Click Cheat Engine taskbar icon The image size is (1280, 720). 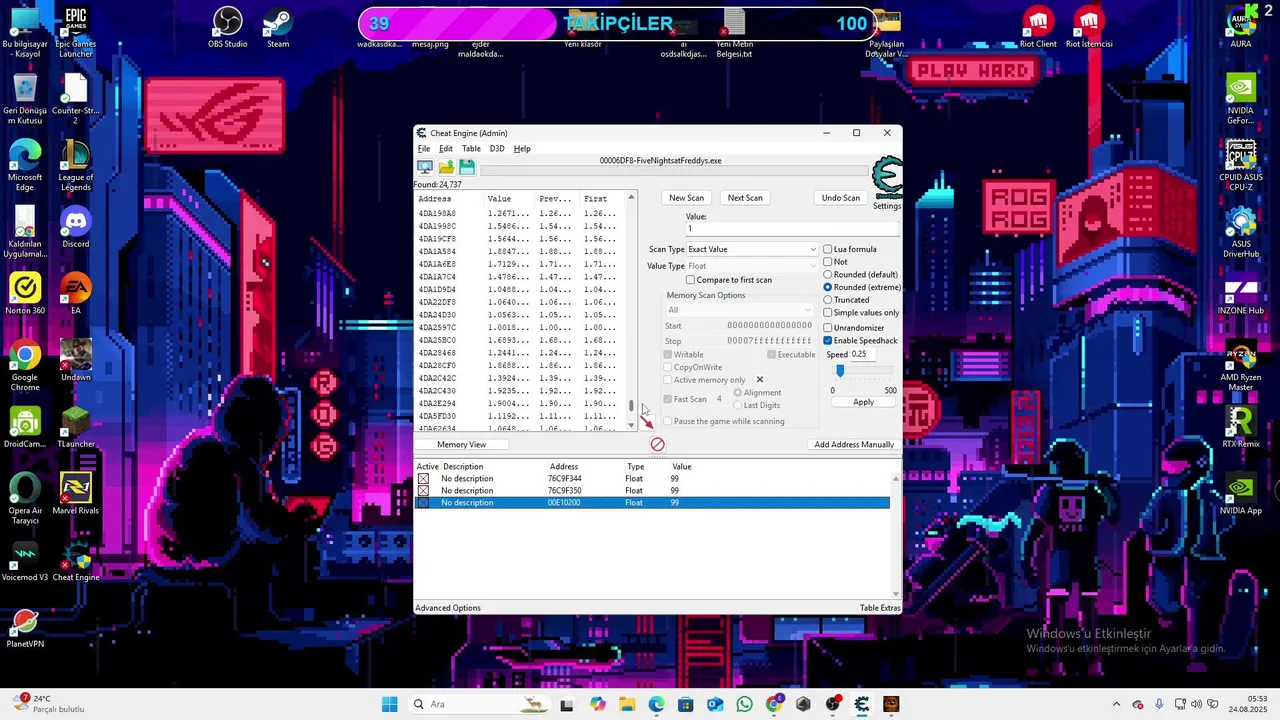(x=862, y=704)
